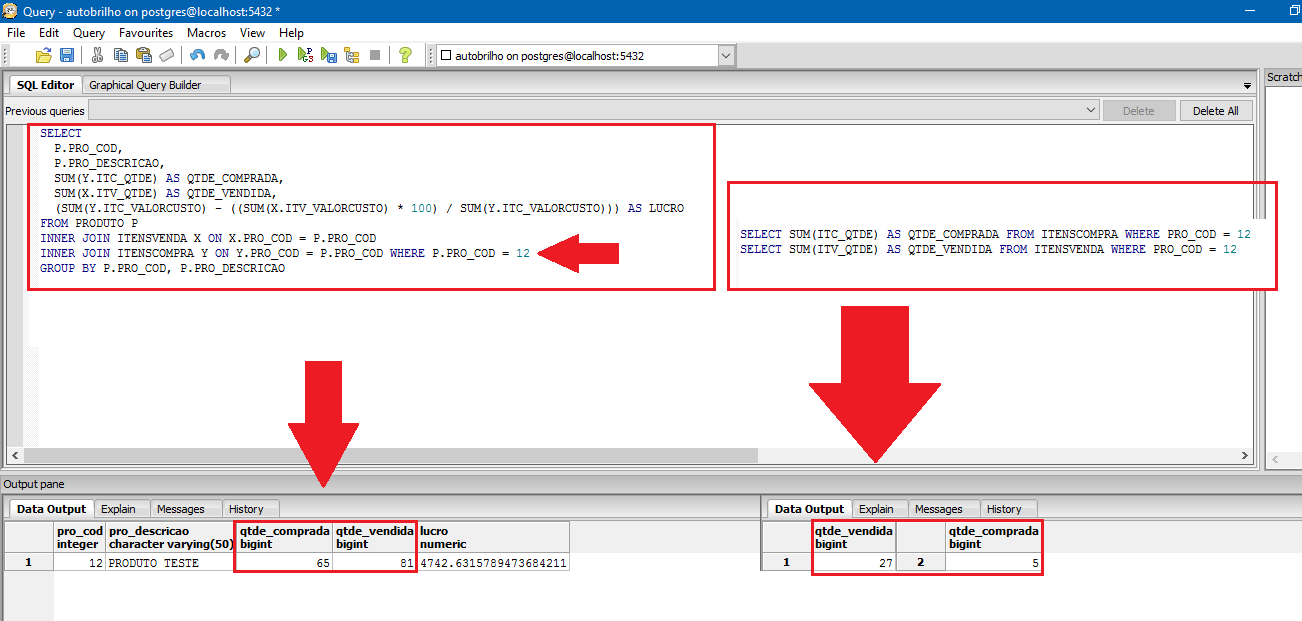Click the cell with value 81
This screenshot has height=621, width=1302.
tap(374, 563)
